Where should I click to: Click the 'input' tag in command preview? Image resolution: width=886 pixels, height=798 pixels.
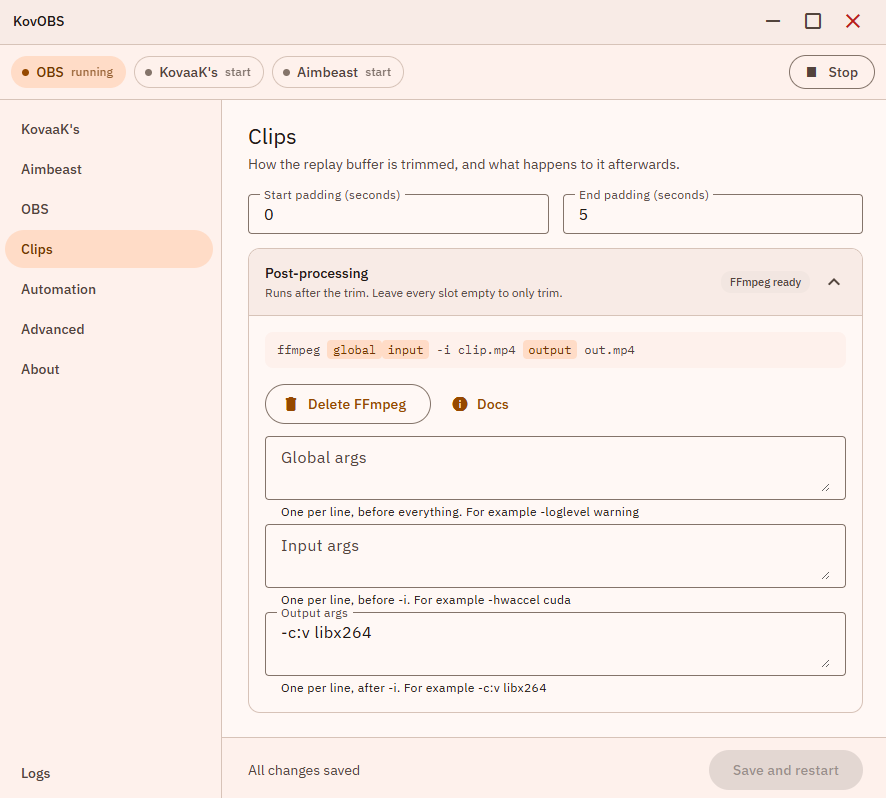pos(405,350)
